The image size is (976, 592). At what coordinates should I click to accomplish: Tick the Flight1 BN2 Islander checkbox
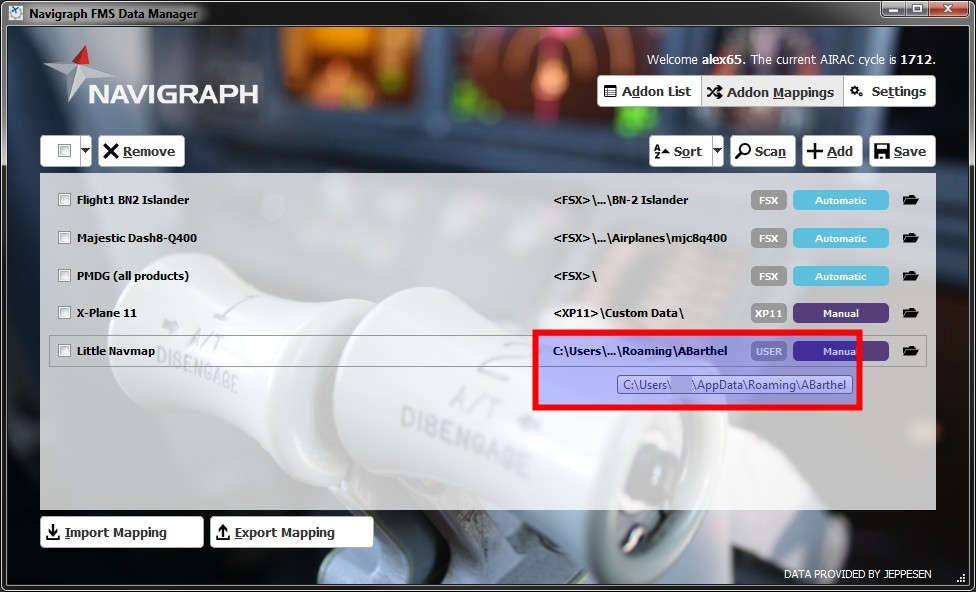64,200
